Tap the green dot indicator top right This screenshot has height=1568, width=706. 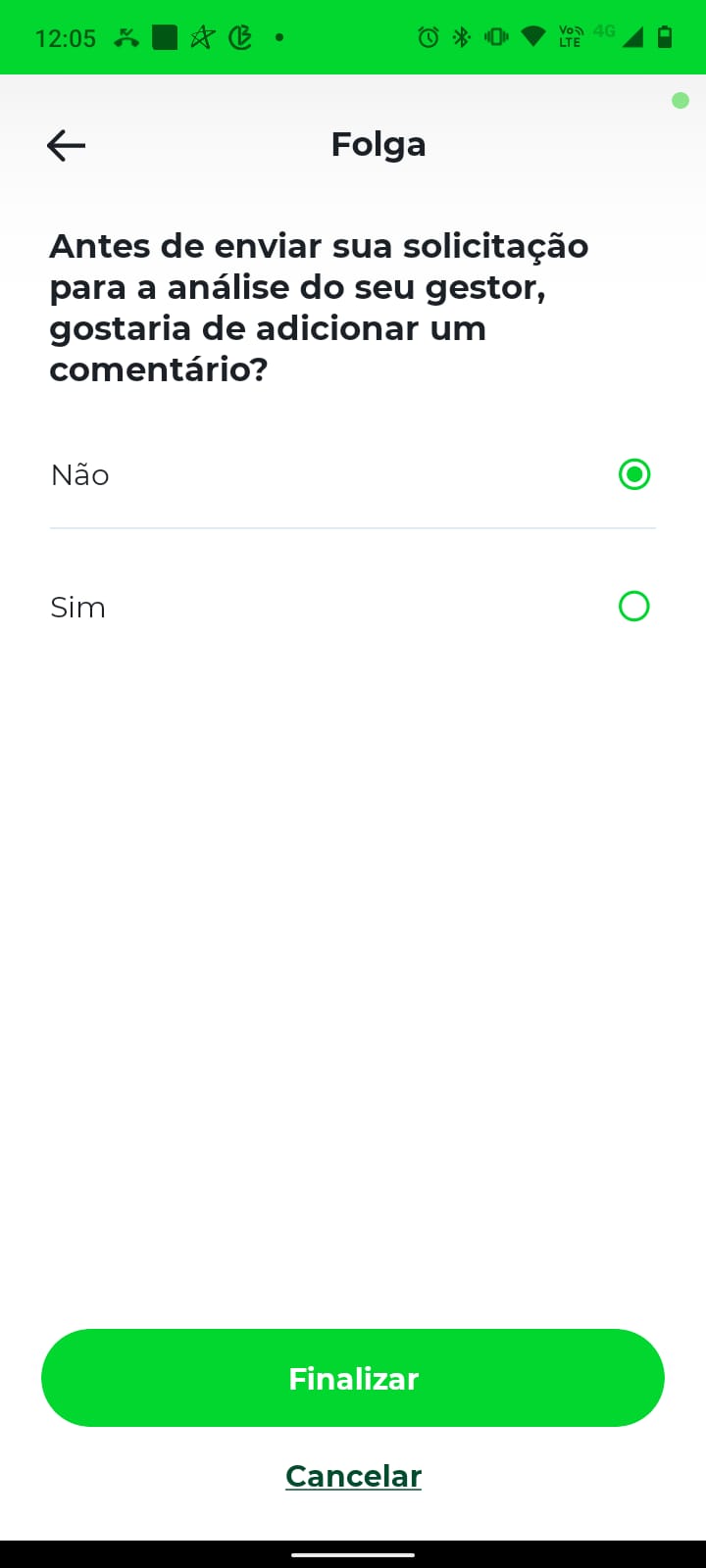pyautogui.click(x=681, y=100)
